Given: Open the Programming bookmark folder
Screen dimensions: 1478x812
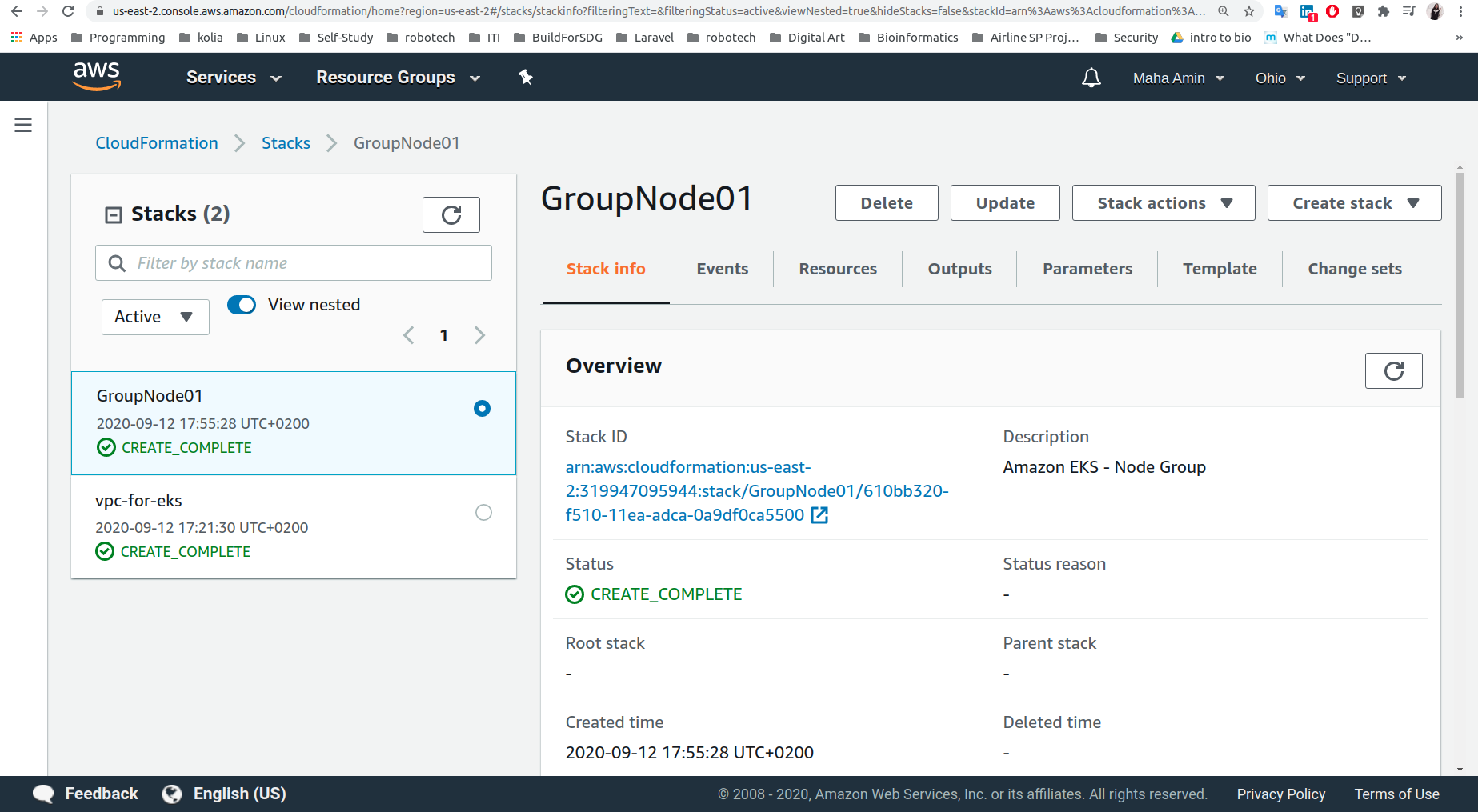Looking at the screenshot, I should (118, 38).
